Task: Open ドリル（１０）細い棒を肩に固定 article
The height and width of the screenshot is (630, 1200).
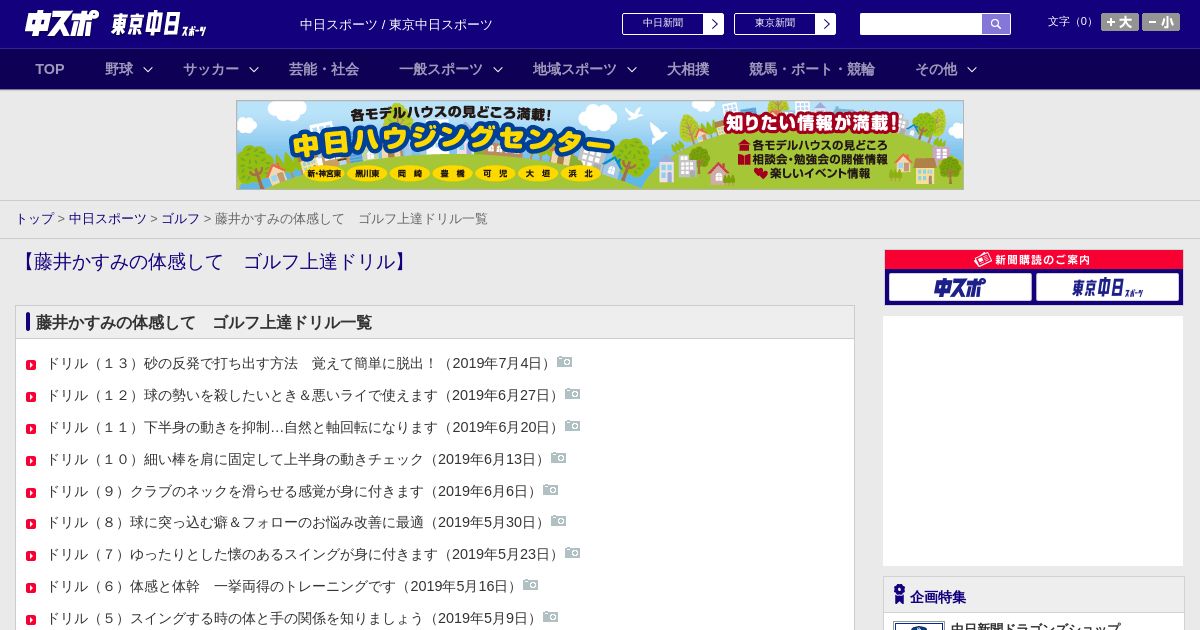Action: (297, 459)
